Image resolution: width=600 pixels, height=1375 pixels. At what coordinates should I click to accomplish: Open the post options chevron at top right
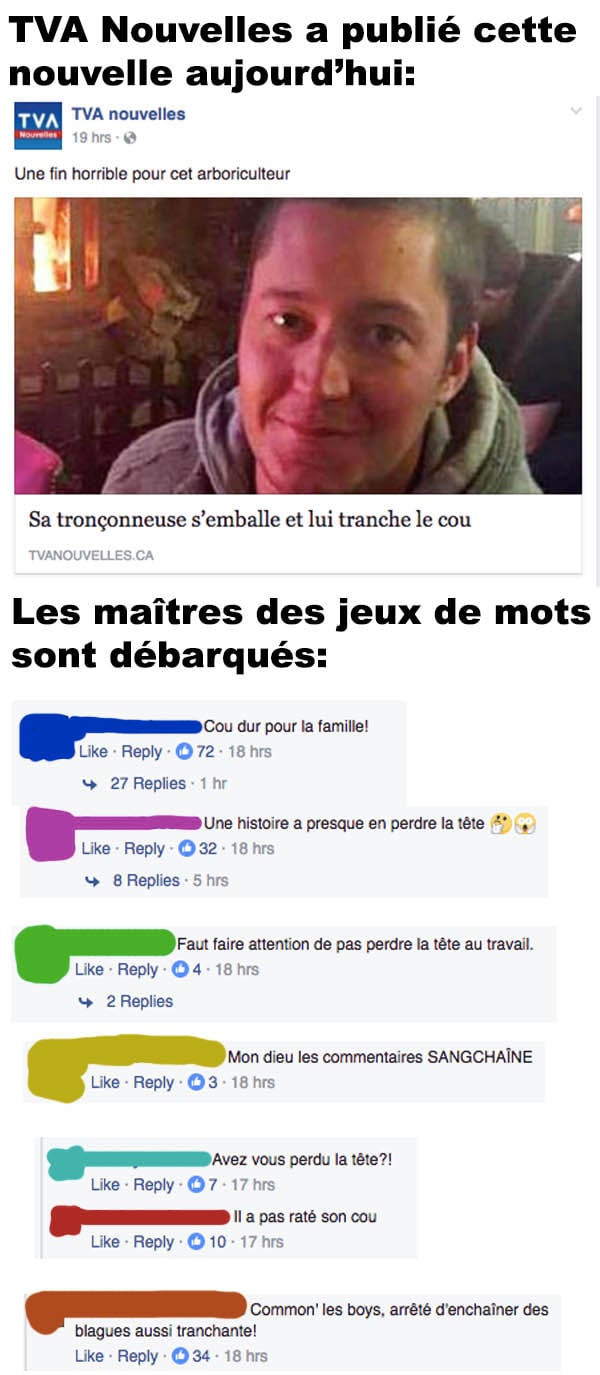point(576,111)
